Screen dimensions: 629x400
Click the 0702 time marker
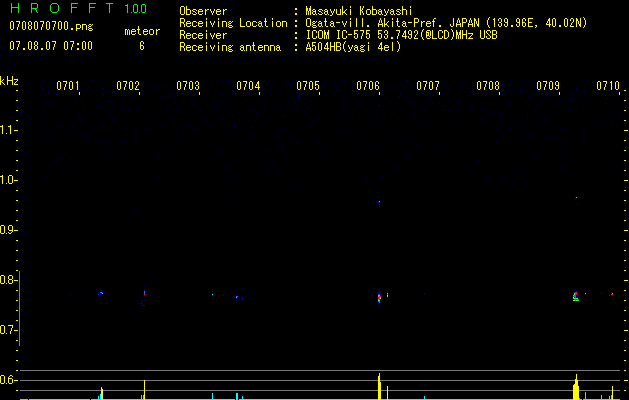tap(128, 85)
